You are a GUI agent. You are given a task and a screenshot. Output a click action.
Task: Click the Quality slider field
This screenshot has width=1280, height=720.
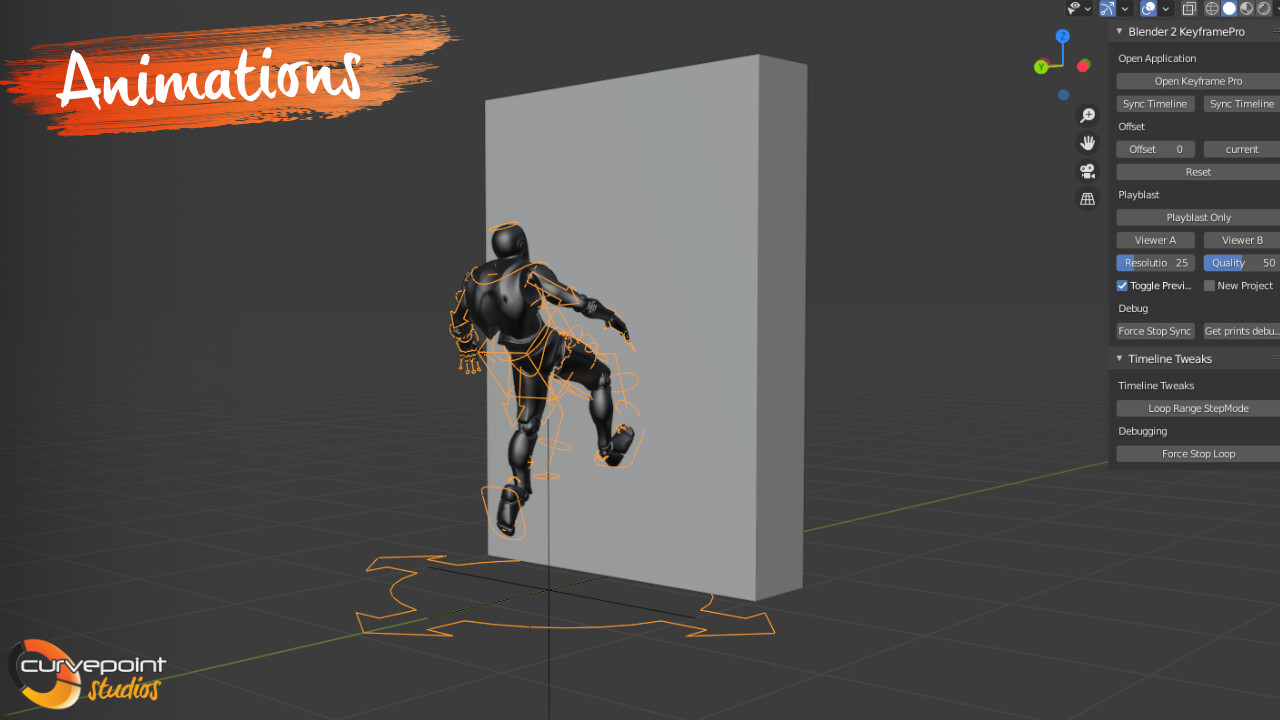point(1240,262)
